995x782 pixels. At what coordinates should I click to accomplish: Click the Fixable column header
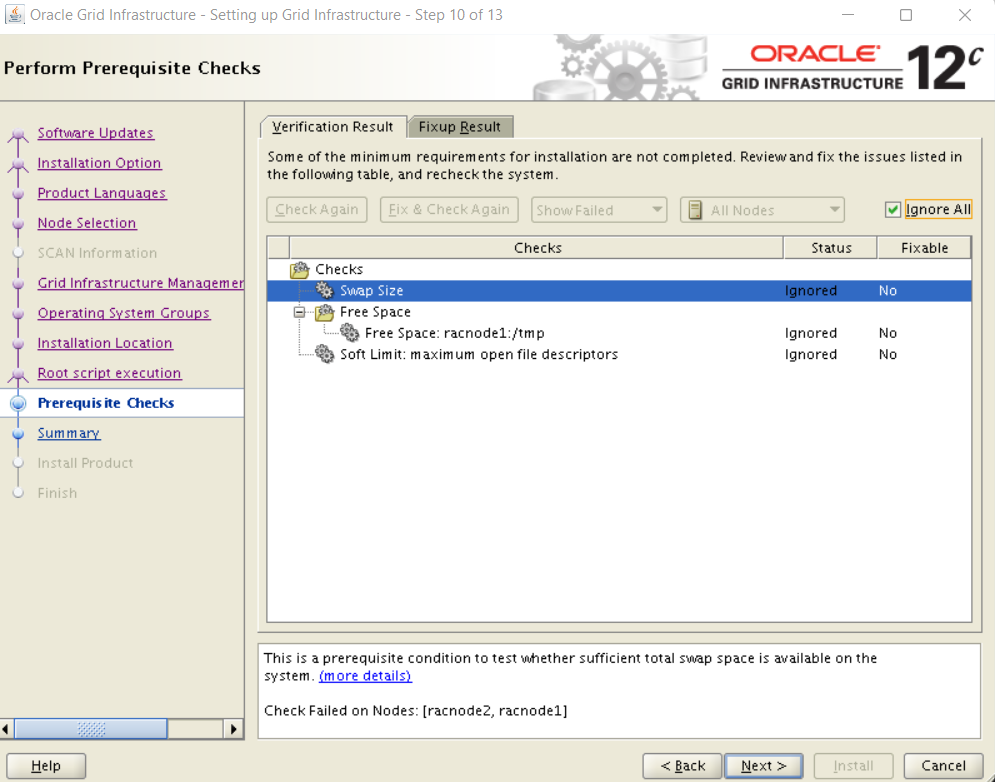point(924,248)
